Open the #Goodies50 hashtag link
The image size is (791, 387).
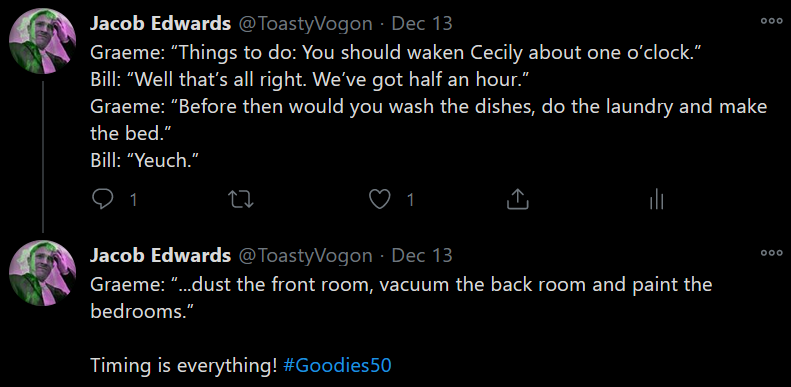[337, 365]
